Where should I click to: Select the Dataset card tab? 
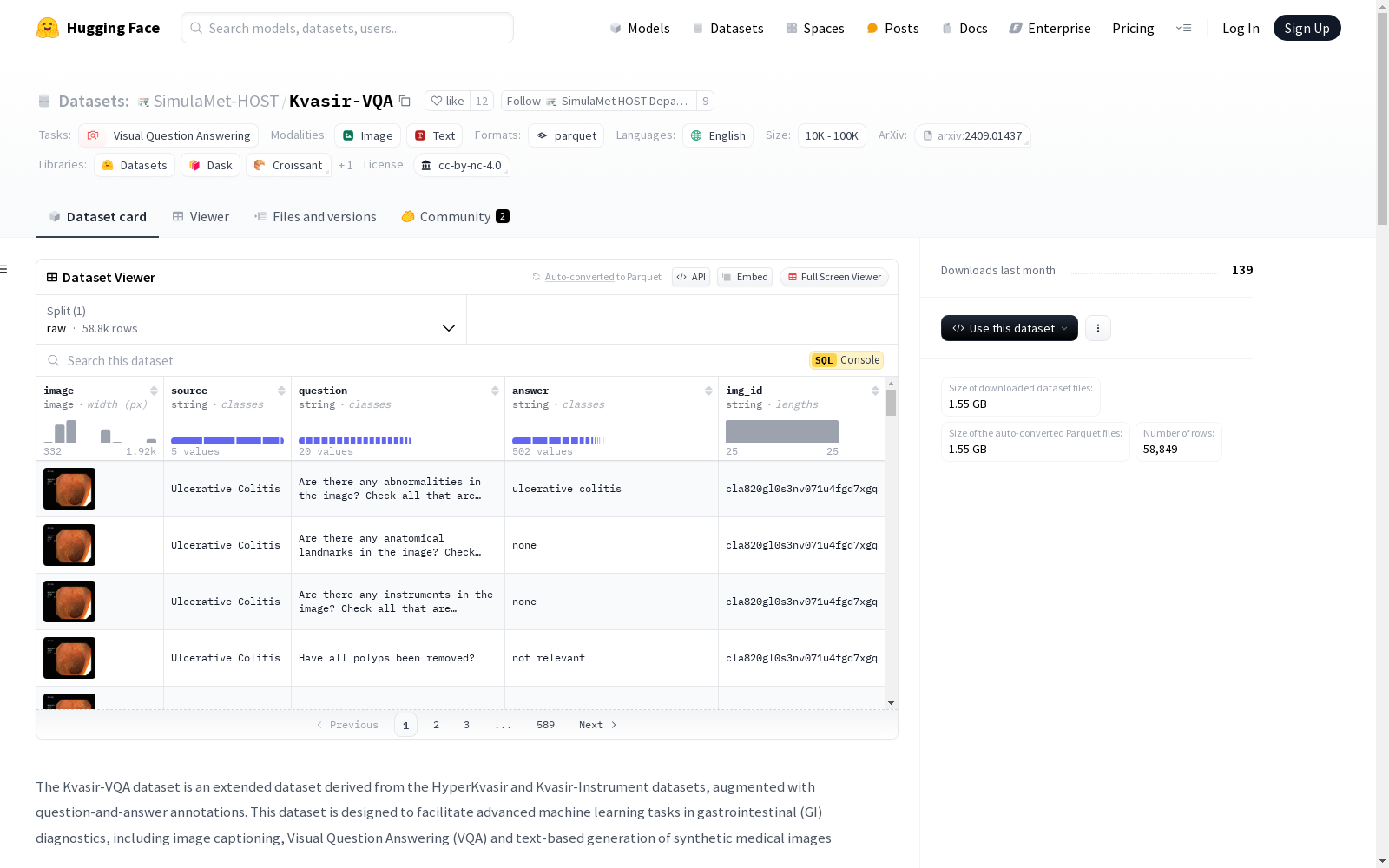(97, 217)
